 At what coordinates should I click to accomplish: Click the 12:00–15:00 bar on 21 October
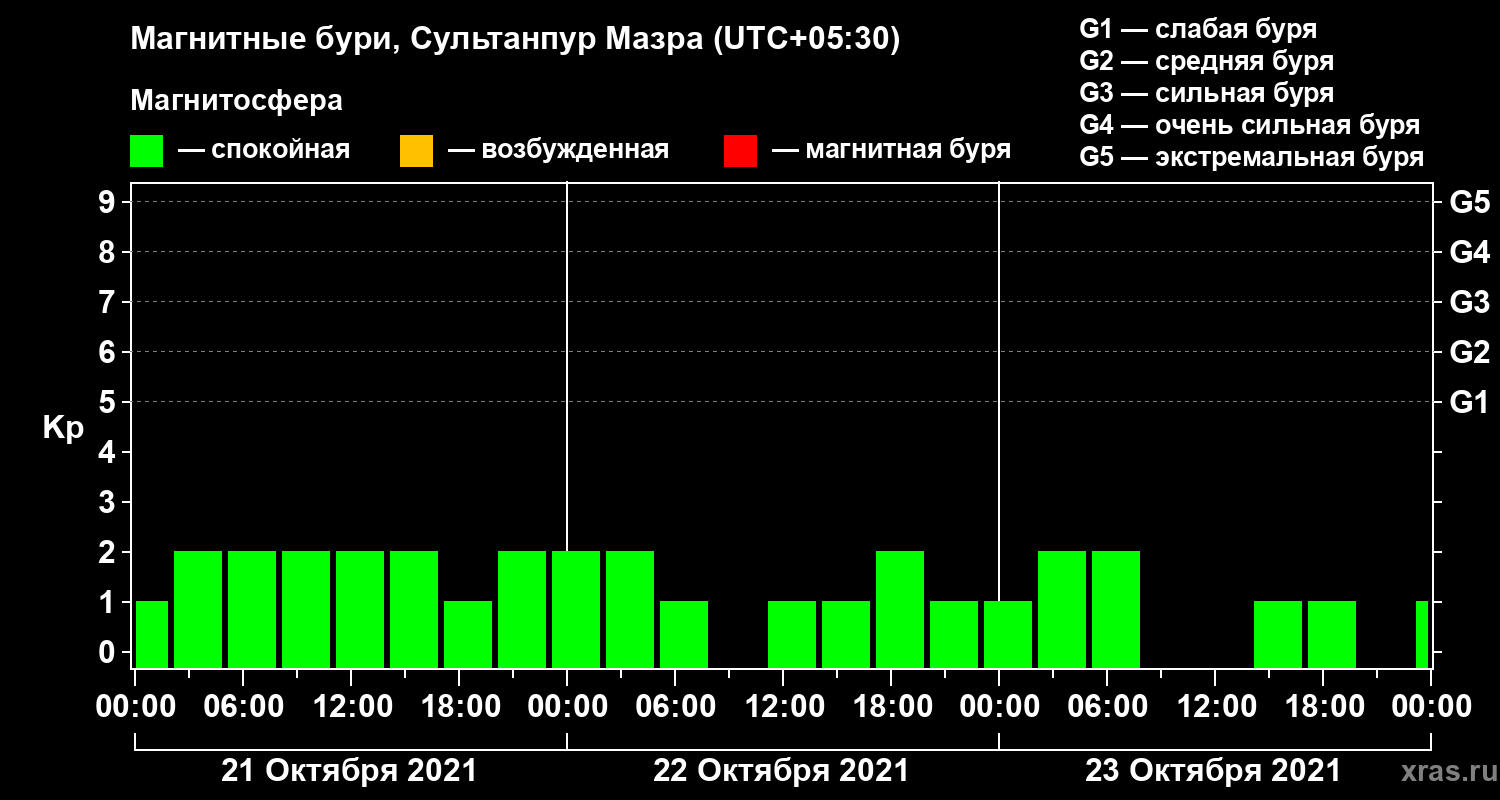pyautogui.click(x=360, y=609)
